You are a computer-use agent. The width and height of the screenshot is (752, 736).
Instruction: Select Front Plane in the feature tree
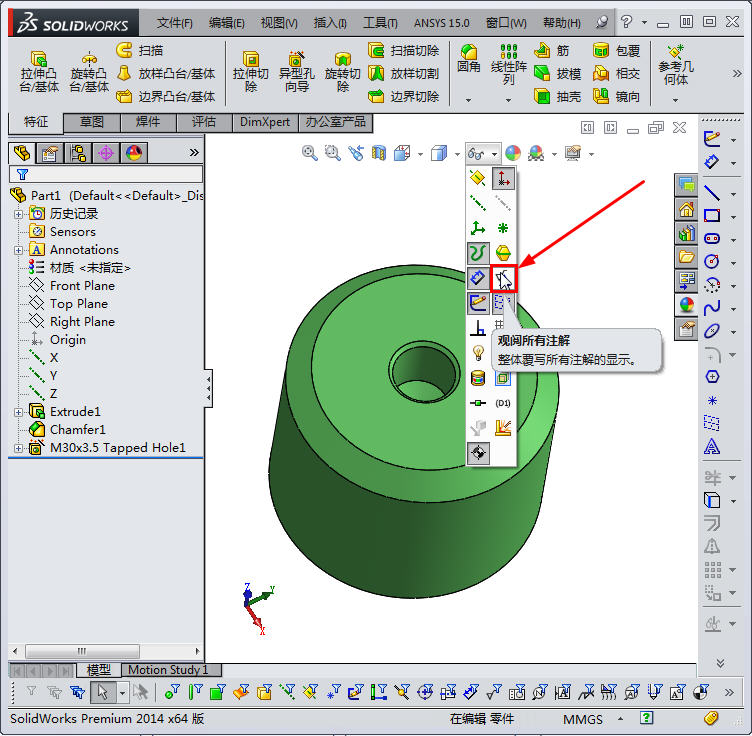[82, 286]
